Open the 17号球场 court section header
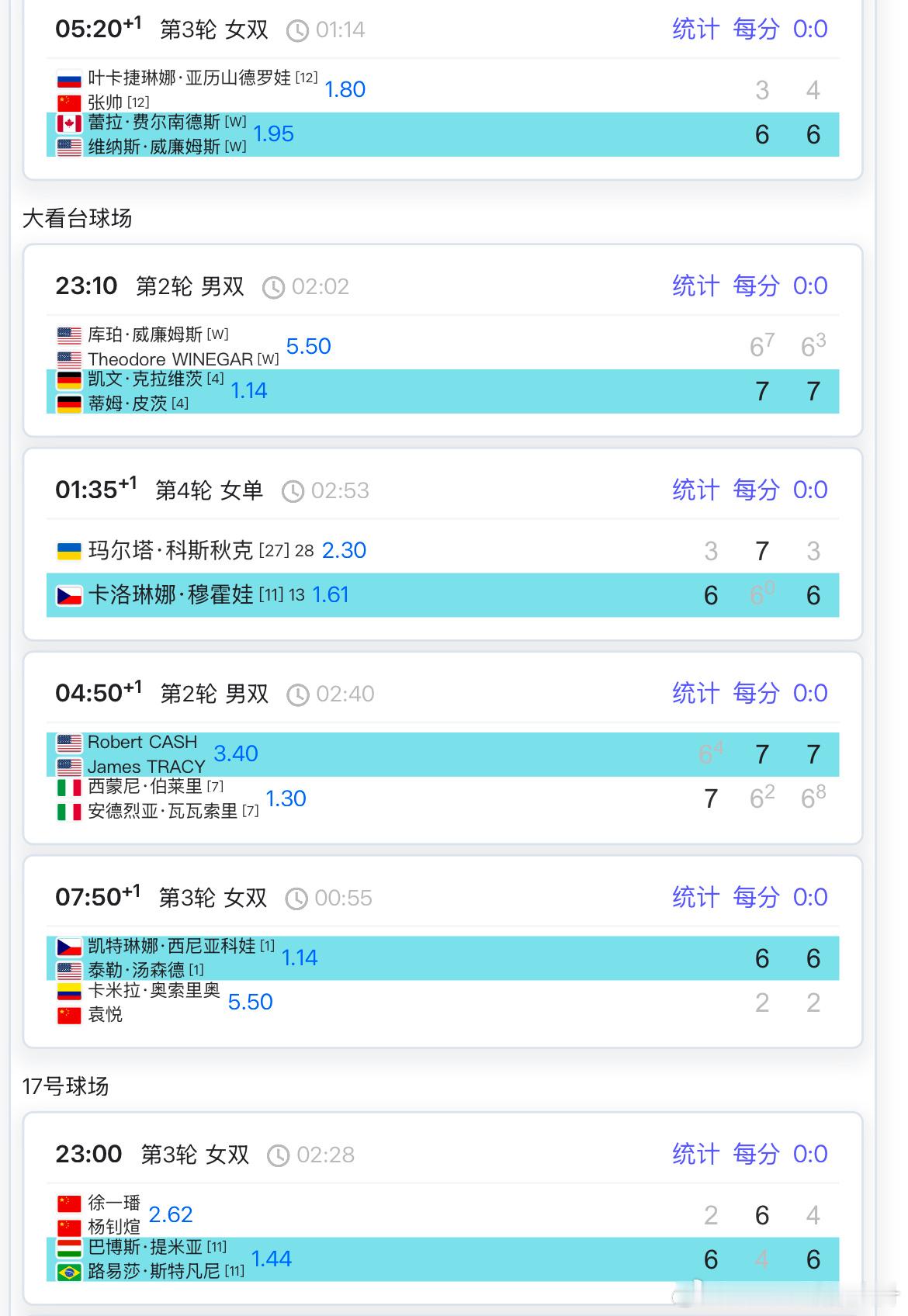Viewport: 908px width, 1316px height. (x=66, y=1086)
